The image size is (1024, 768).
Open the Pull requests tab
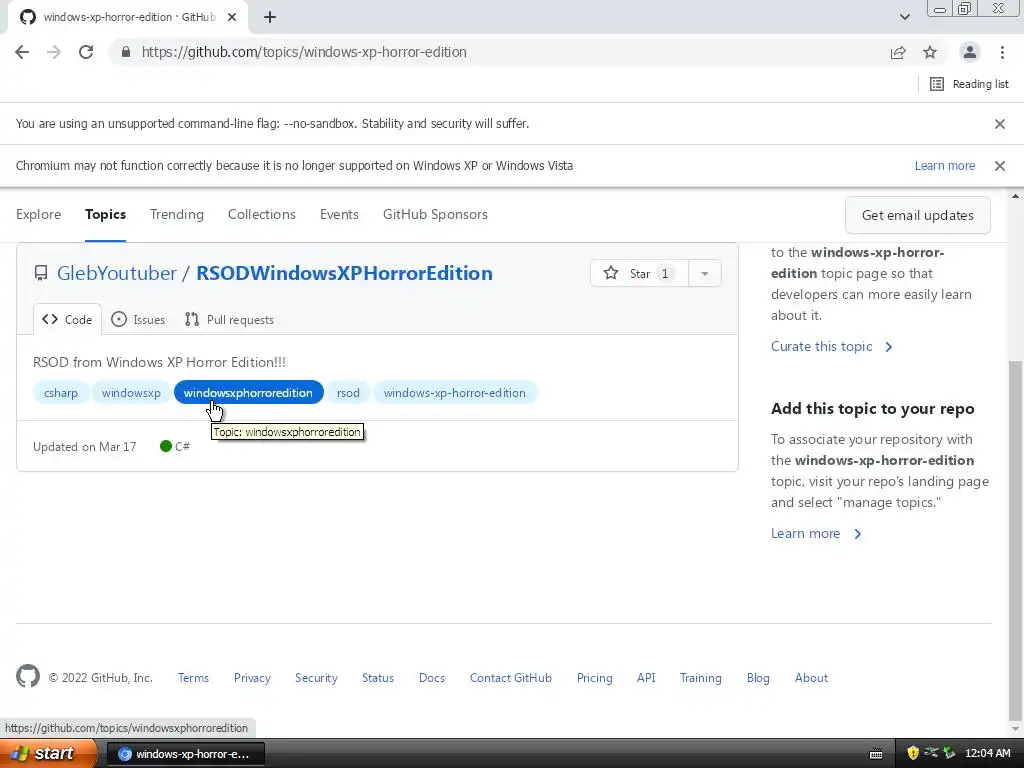pos(229,319)
